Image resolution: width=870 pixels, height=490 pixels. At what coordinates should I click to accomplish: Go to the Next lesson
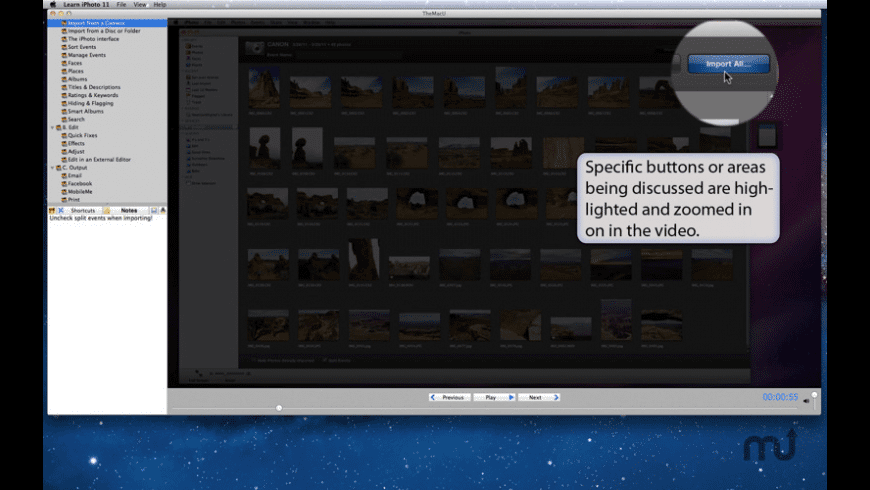click(x=539, y=397)
